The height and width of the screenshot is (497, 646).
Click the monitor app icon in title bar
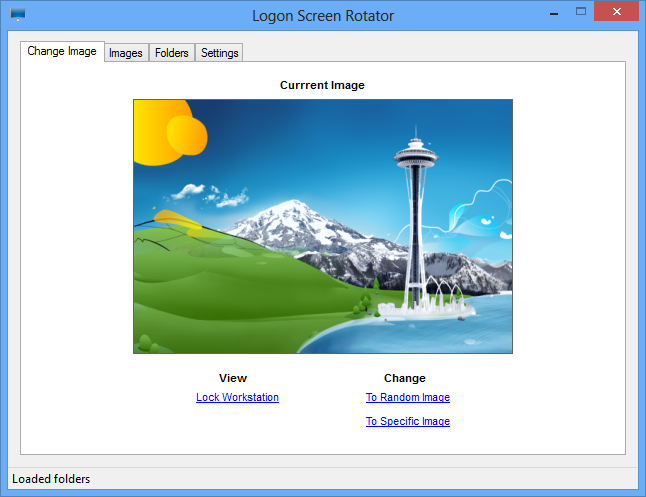(x=18, y=14)
